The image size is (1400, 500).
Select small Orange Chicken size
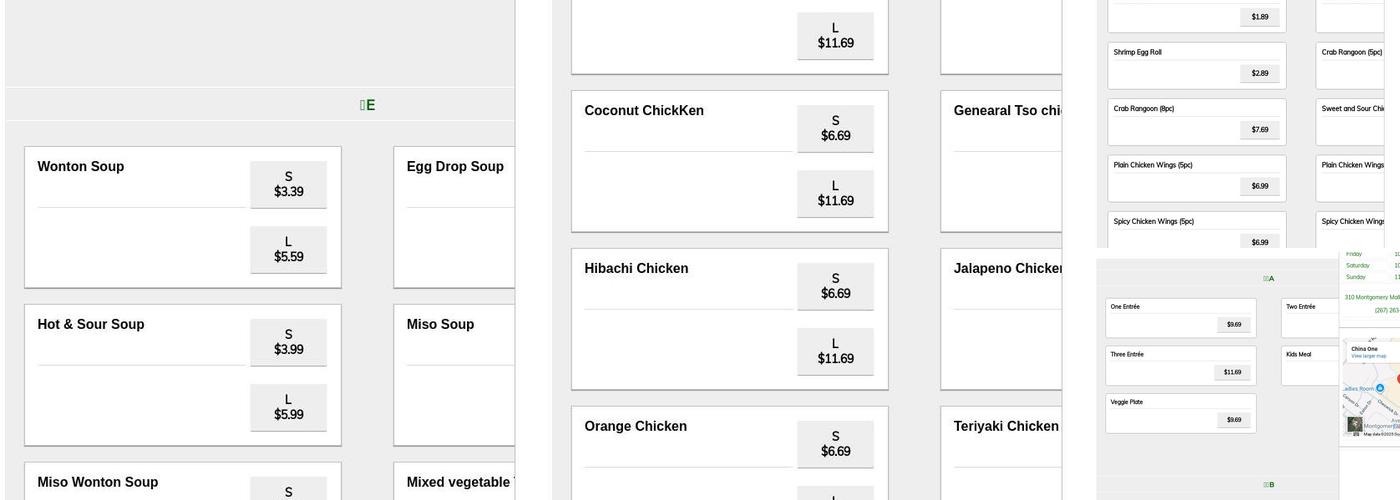point(835,444)
